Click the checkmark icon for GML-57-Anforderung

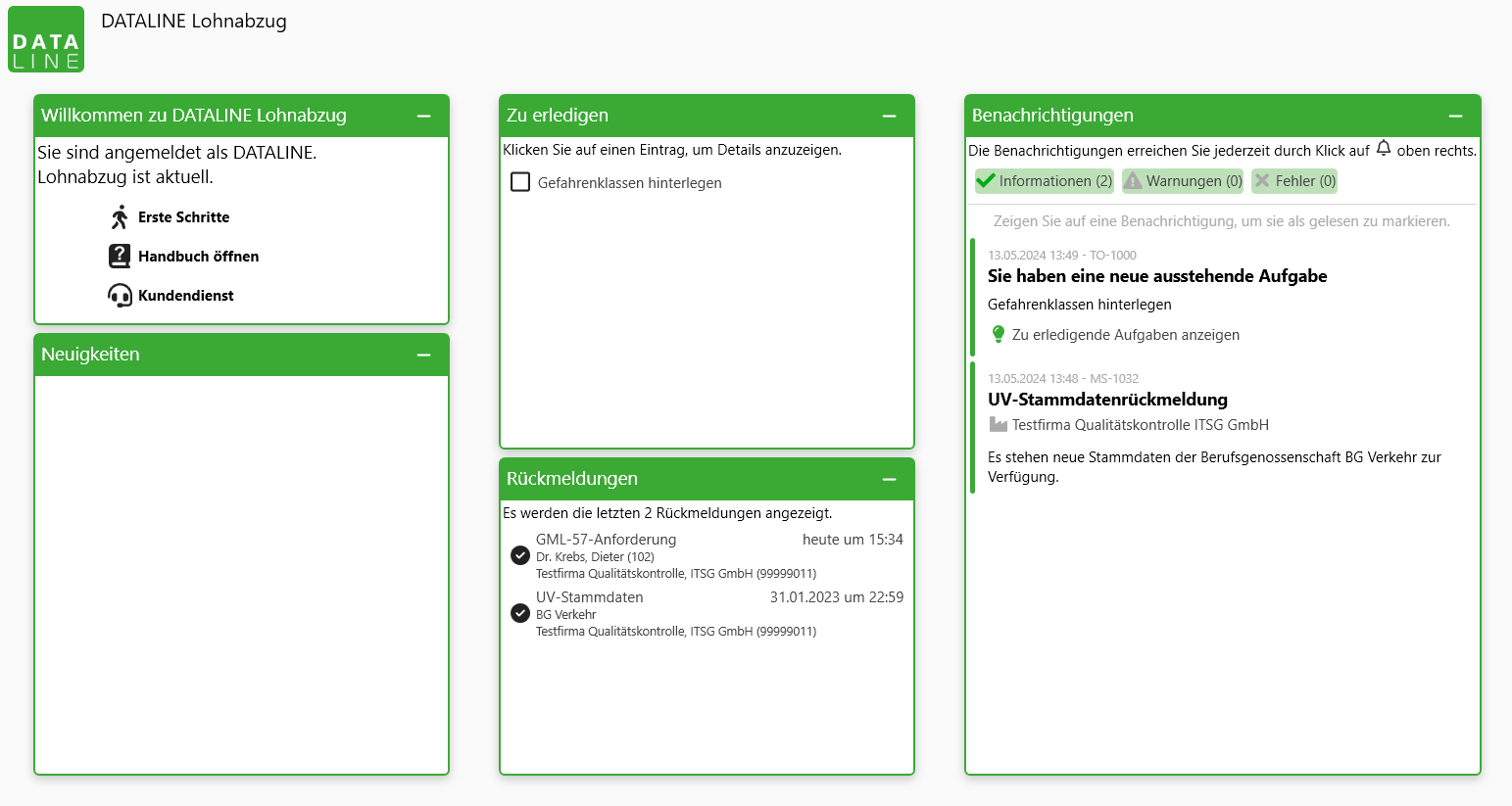click(x=520, y=555)
